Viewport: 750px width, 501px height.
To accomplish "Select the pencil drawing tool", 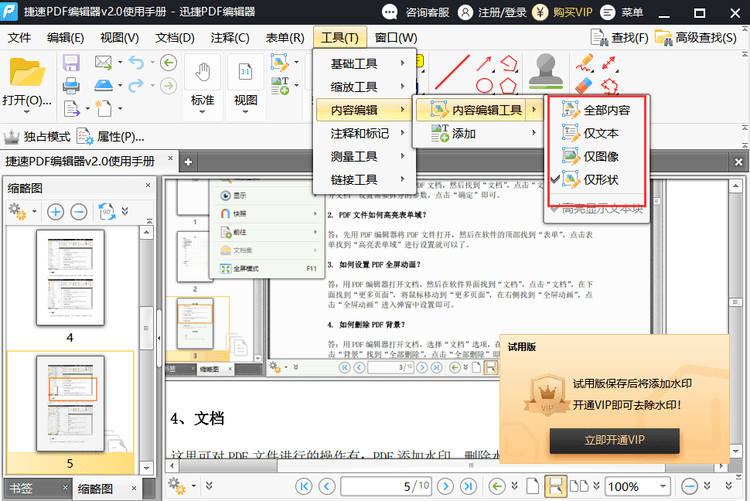I will tap(585, 63).
